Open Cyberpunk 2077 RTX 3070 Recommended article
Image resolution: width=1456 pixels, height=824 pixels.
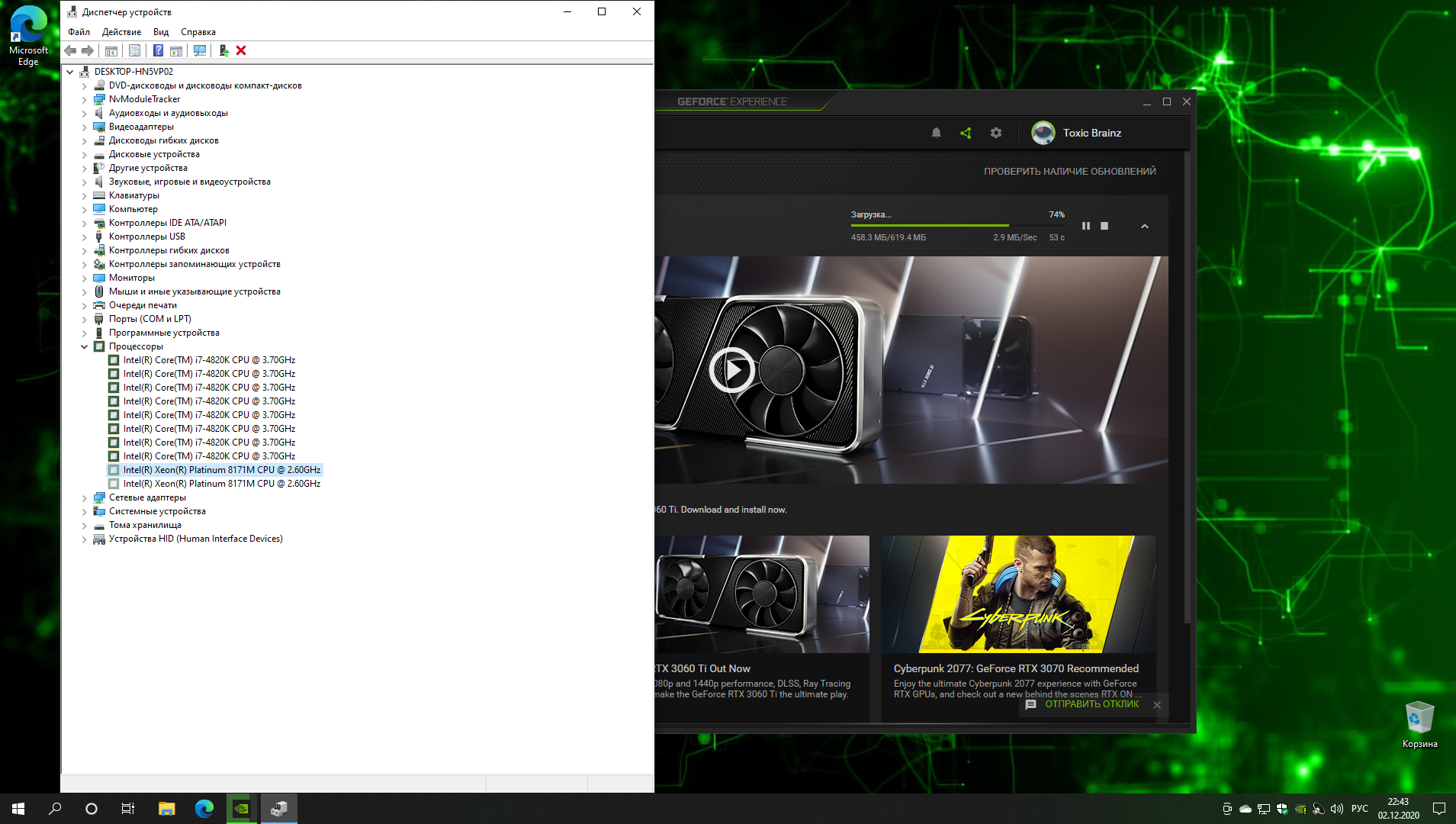pos(1016,668)
